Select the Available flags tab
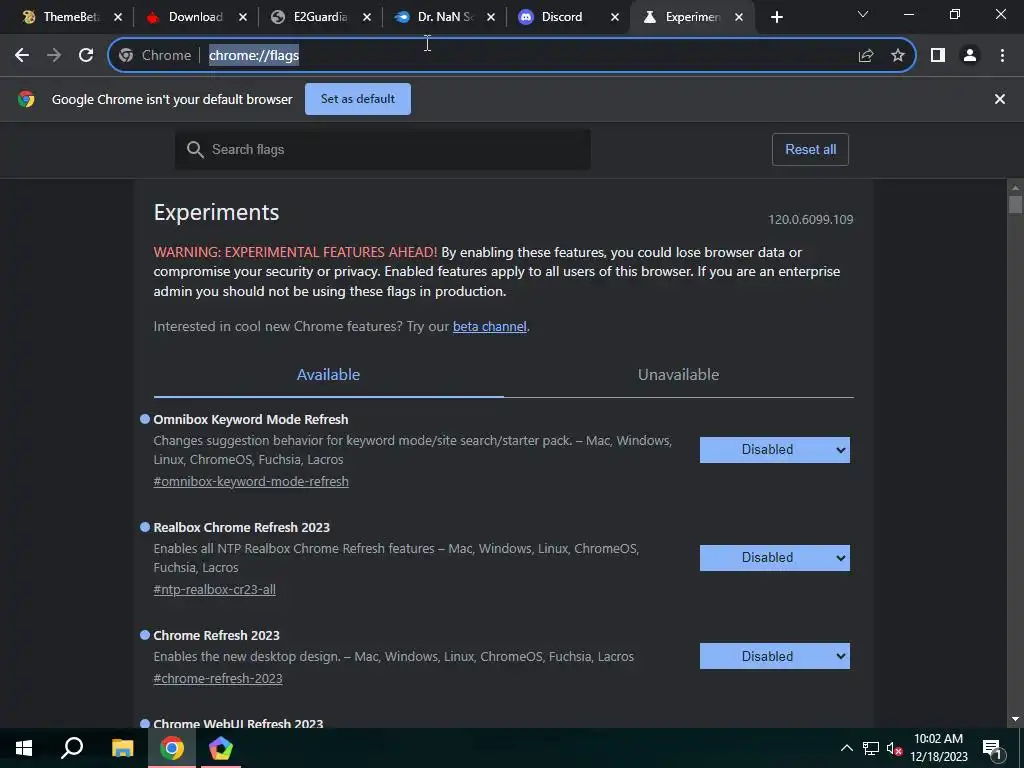 [328, 375]
